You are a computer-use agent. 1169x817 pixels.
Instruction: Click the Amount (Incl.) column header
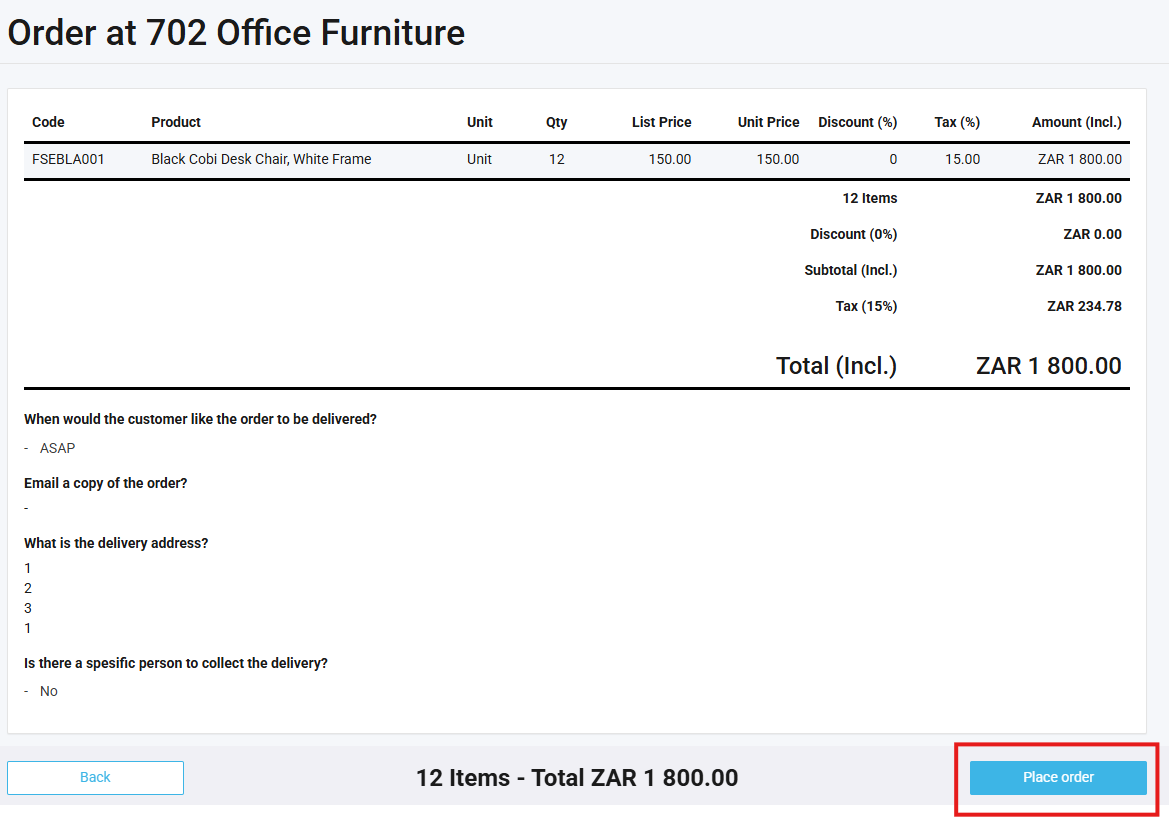[1076, 122]
